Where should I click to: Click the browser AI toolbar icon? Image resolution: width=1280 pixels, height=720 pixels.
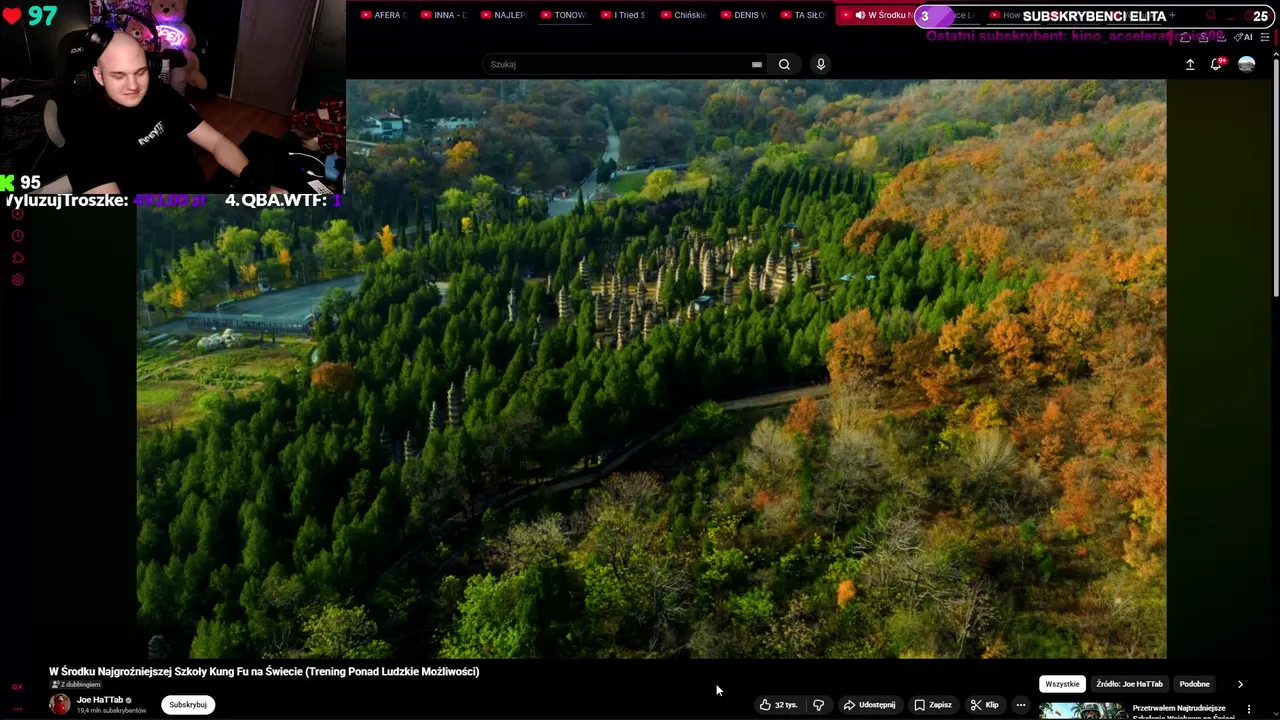pos(1244,37)
